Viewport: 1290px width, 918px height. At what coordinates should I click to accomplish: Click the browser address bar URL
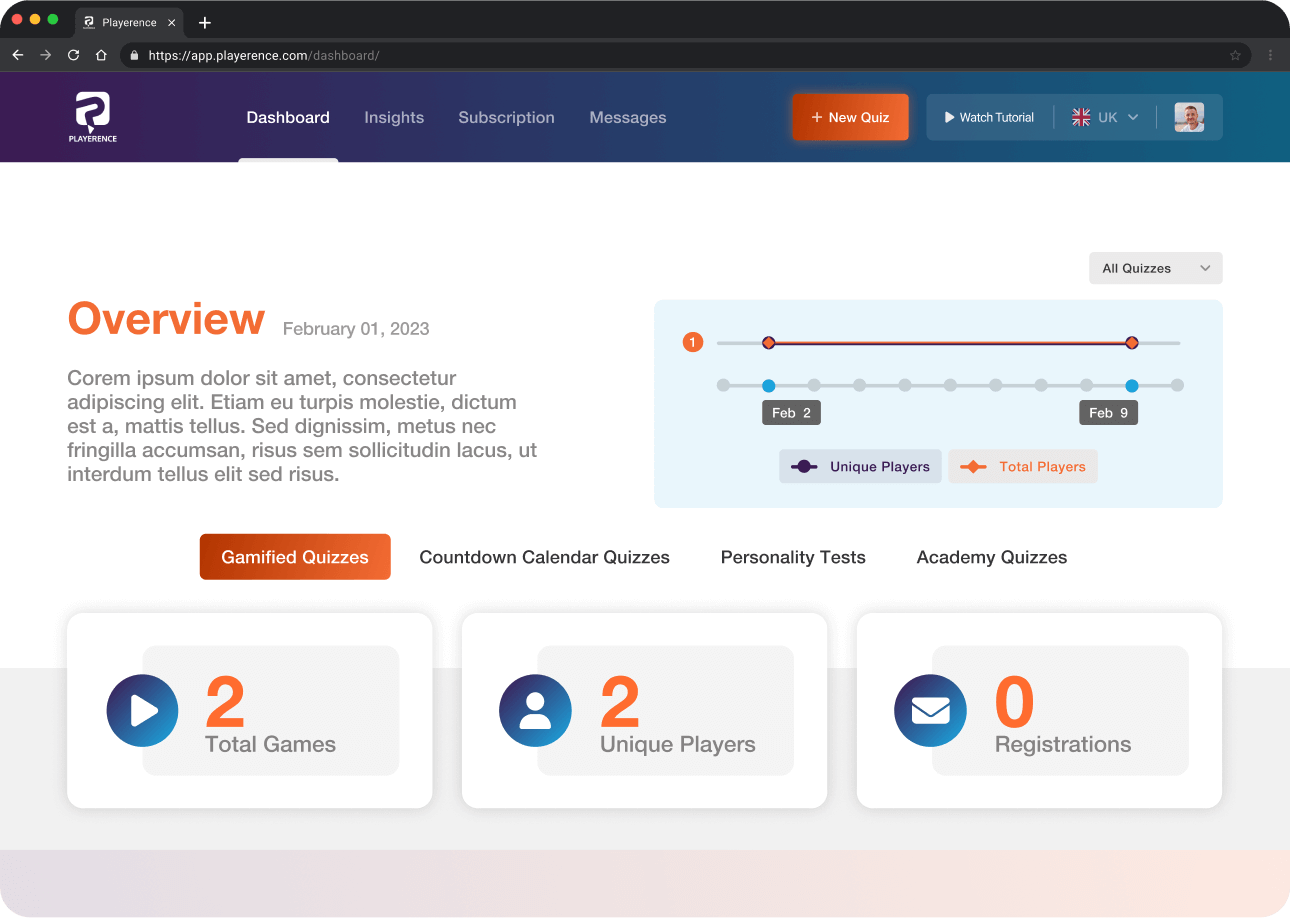point(264,55)
